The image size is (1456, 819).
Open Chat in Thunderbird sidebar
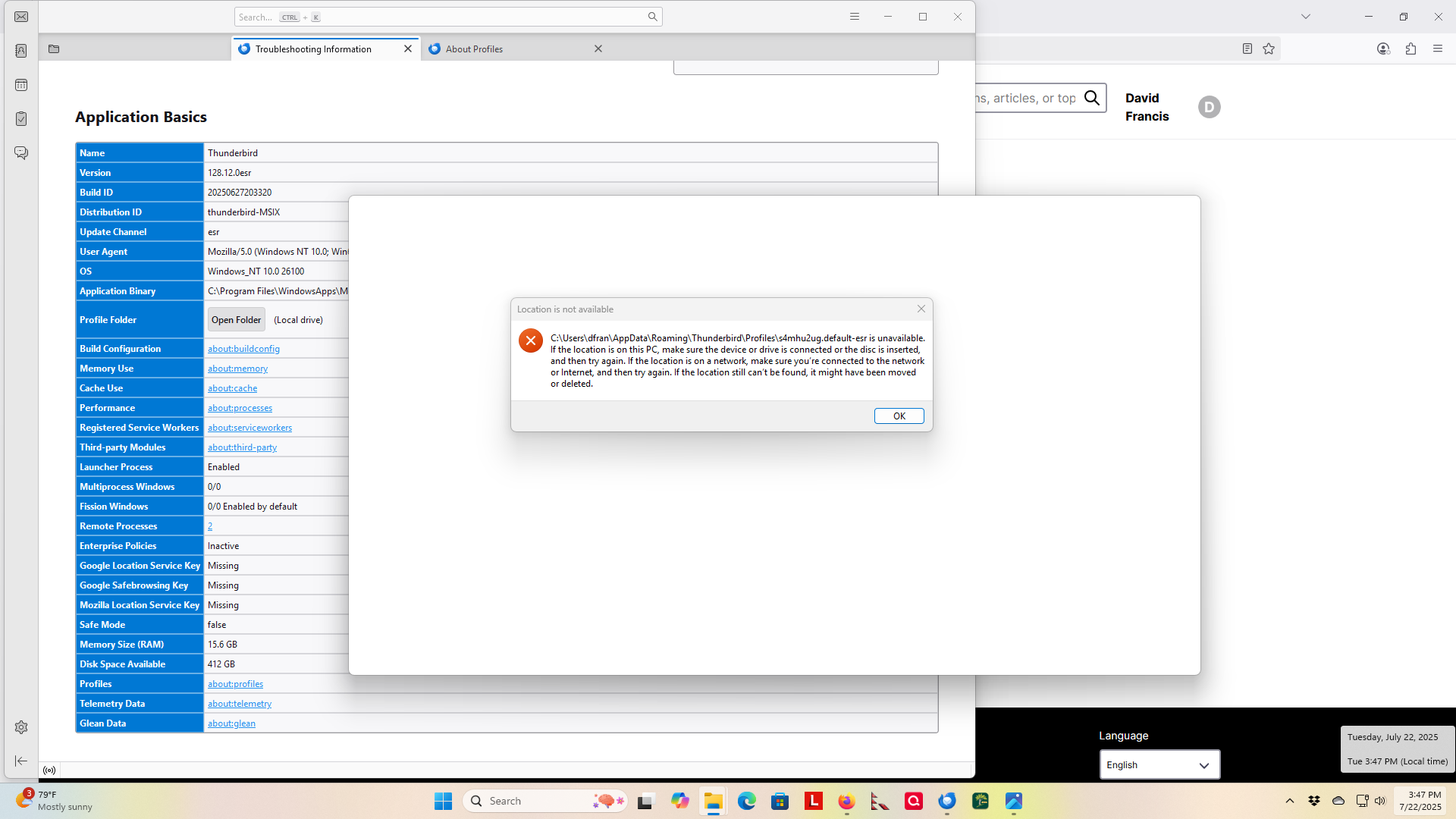click(21, 153)
